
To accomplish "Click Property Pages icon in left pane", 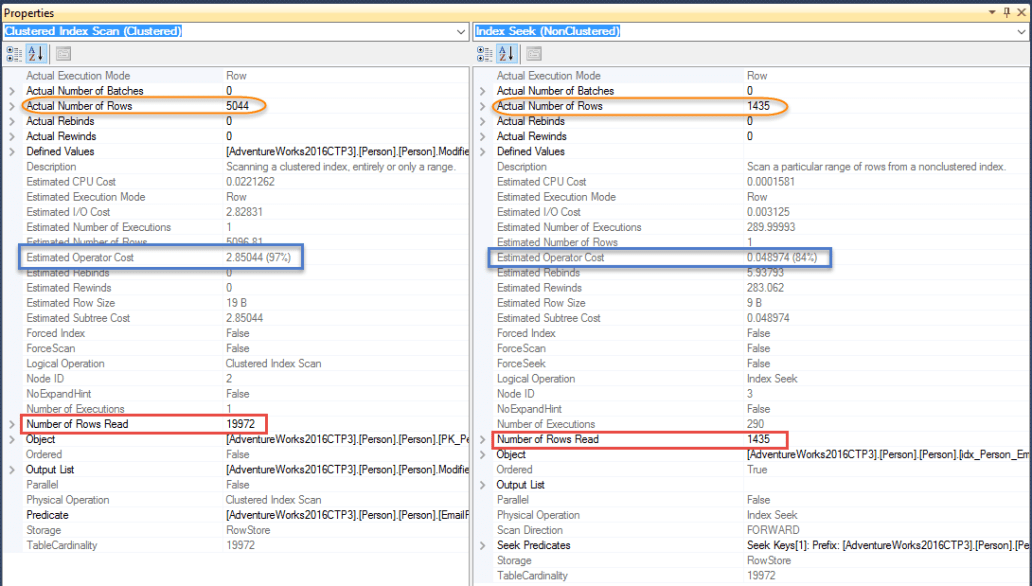I will 59,53.
